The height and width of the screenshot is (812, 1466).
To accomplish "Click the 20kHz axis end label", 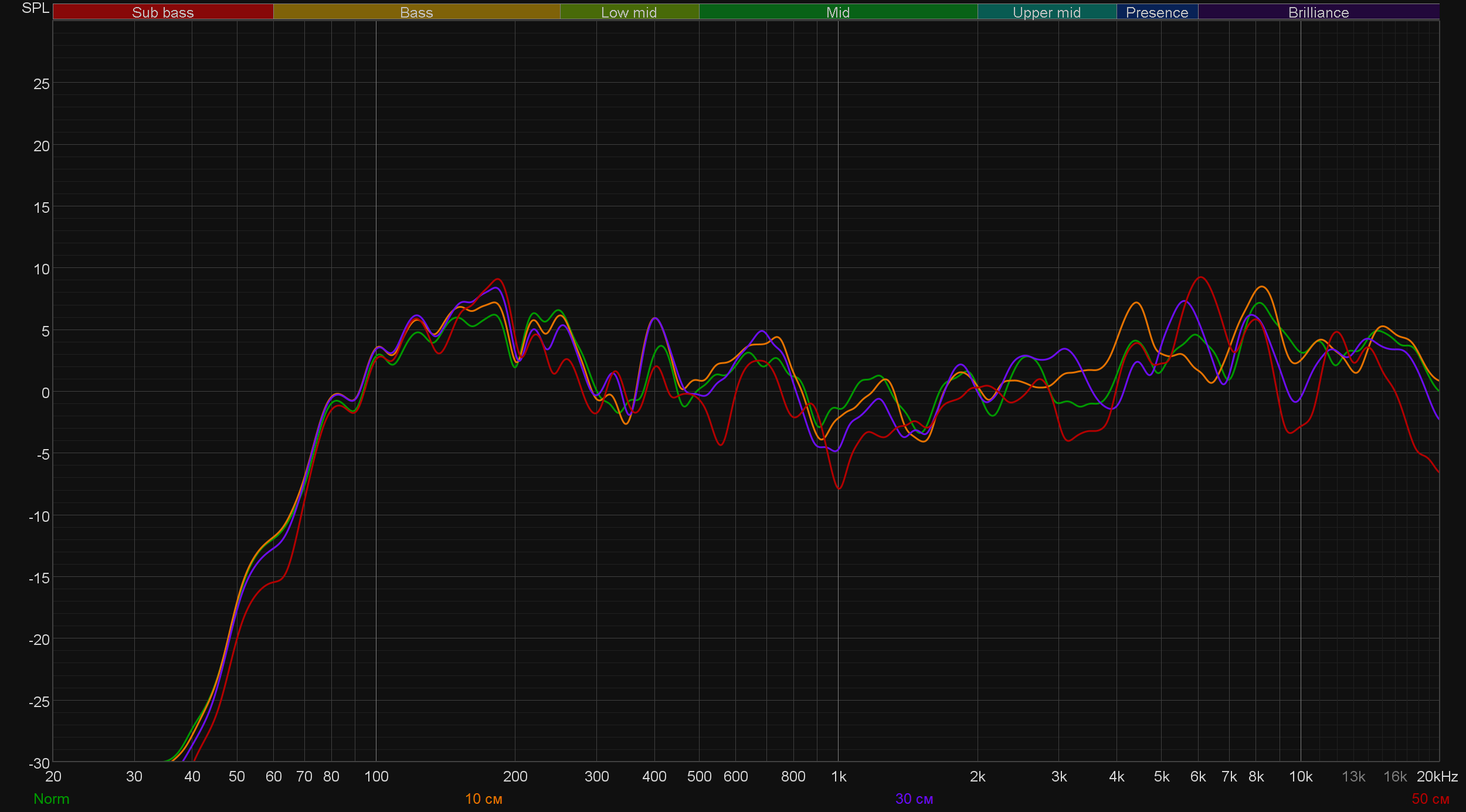I will pos(1437,776).
